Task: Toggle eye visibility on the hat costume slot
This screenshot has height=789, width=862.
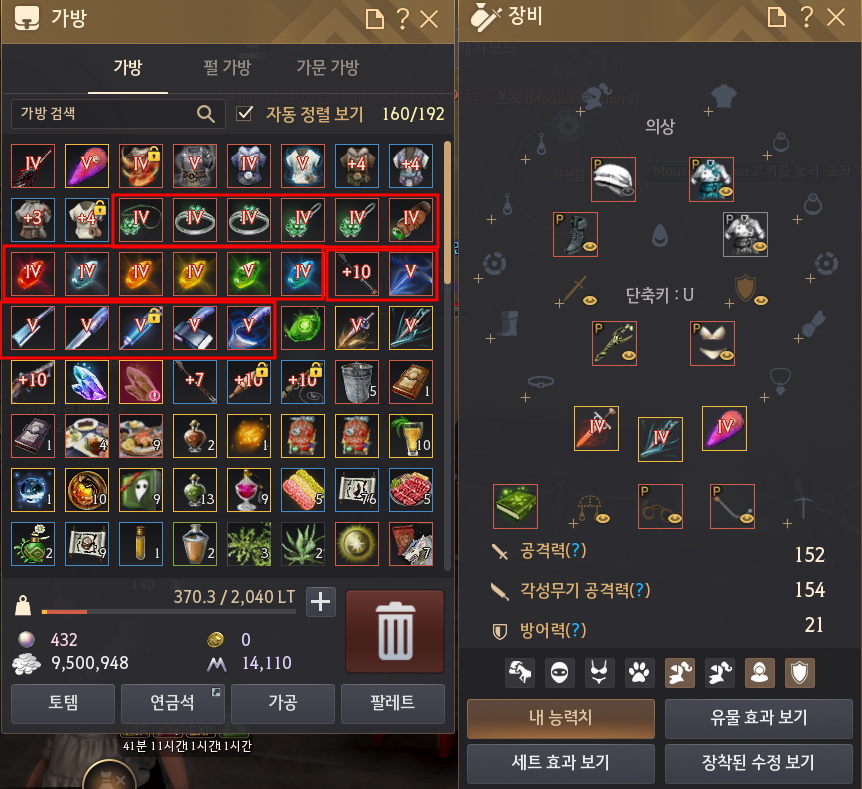Action: pos(627,192)
